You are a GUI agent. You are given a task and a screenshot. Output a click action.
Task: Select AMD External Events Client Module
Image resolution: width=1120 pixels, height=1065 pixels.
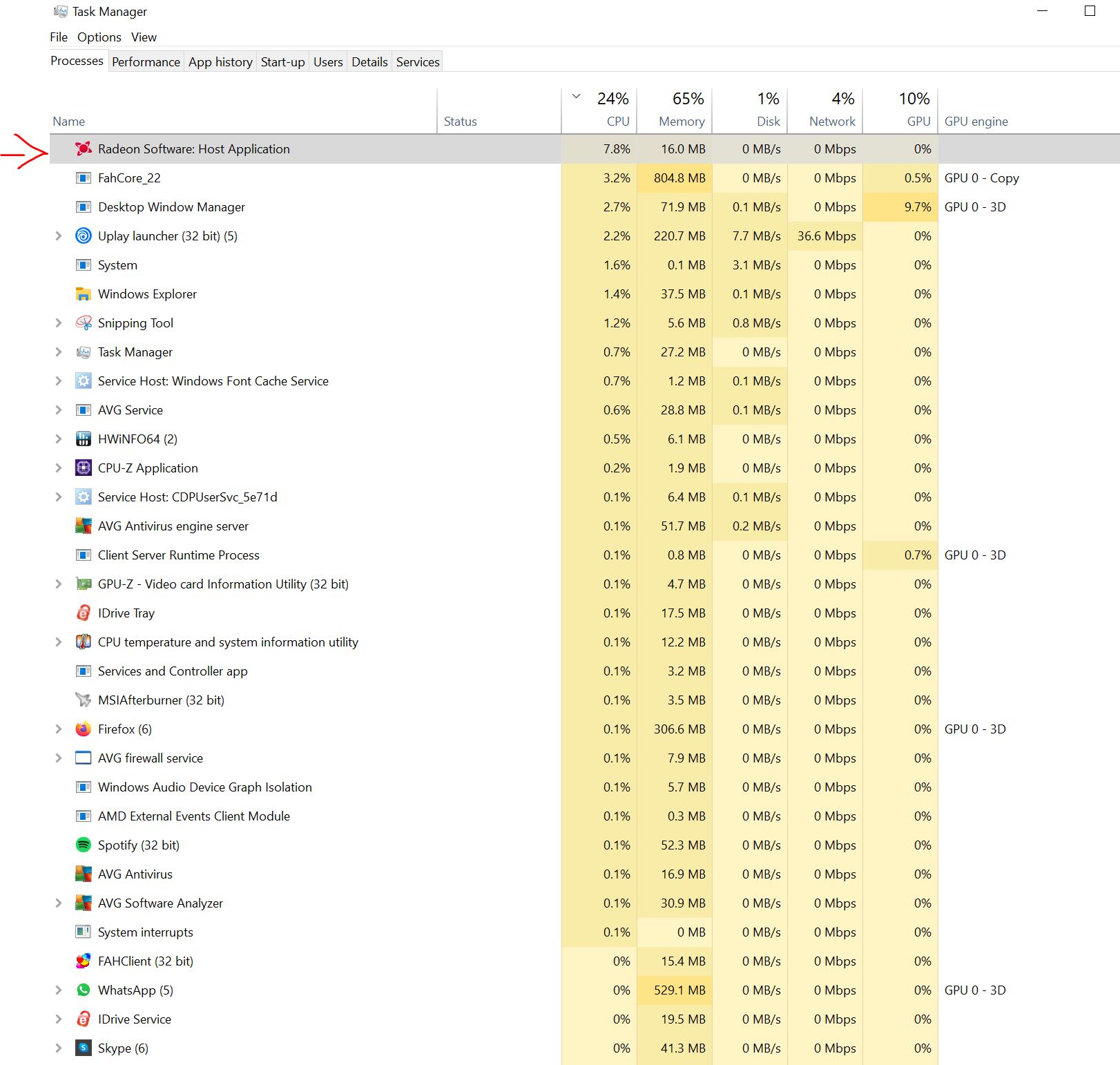pos(585,816)
